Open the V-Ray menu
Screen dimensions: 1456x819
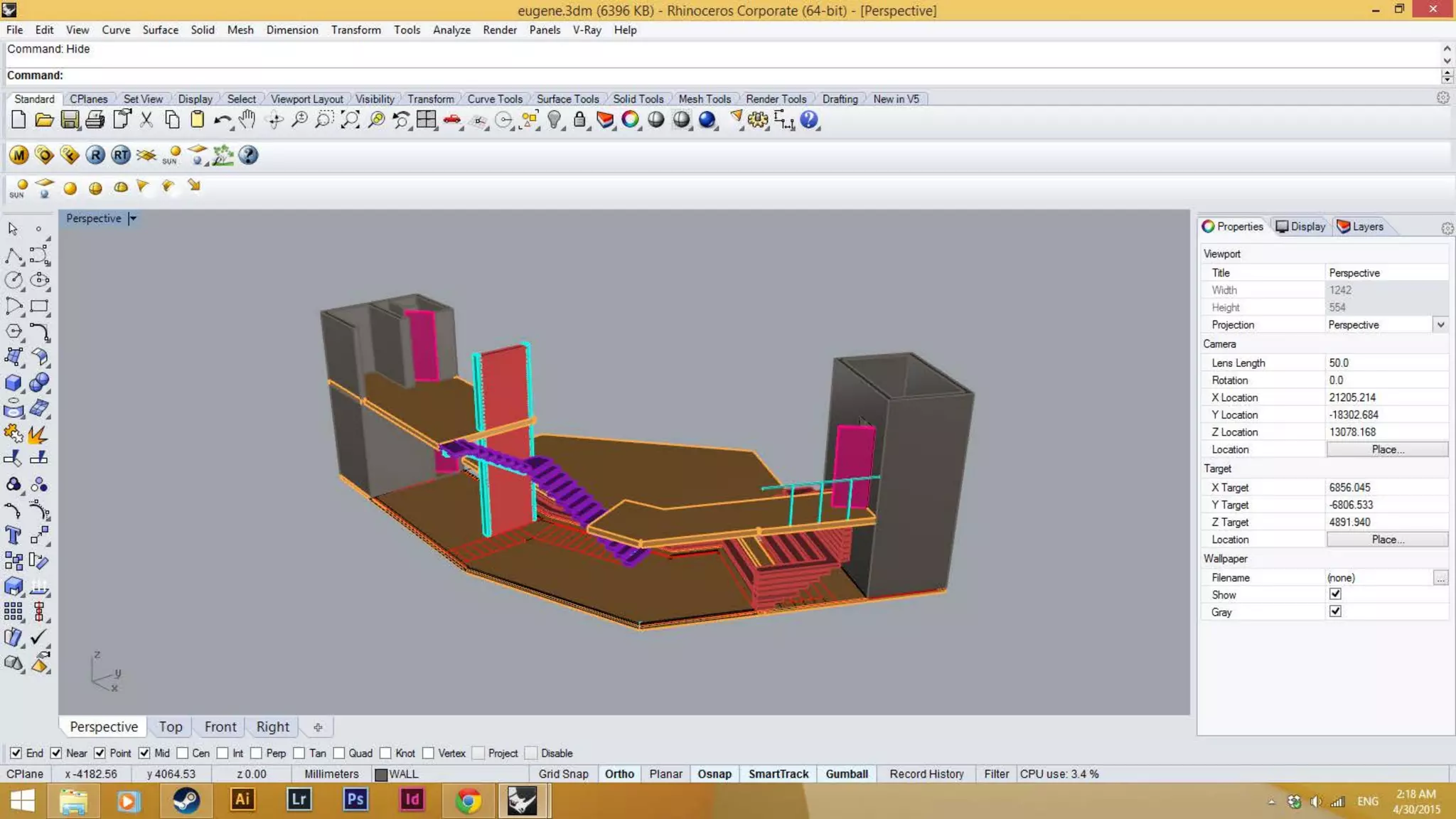point(587,30)
